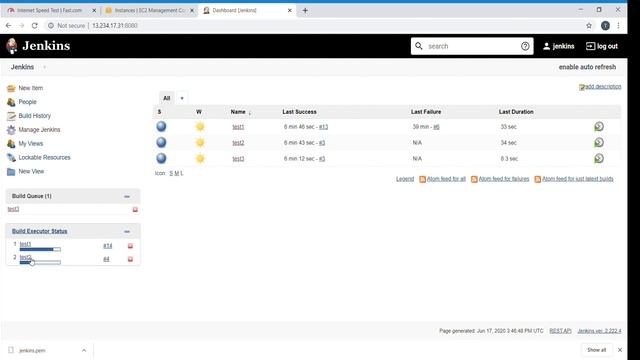640x360 pixels.
Task: Schedule a build for test1
Action: 599,127
